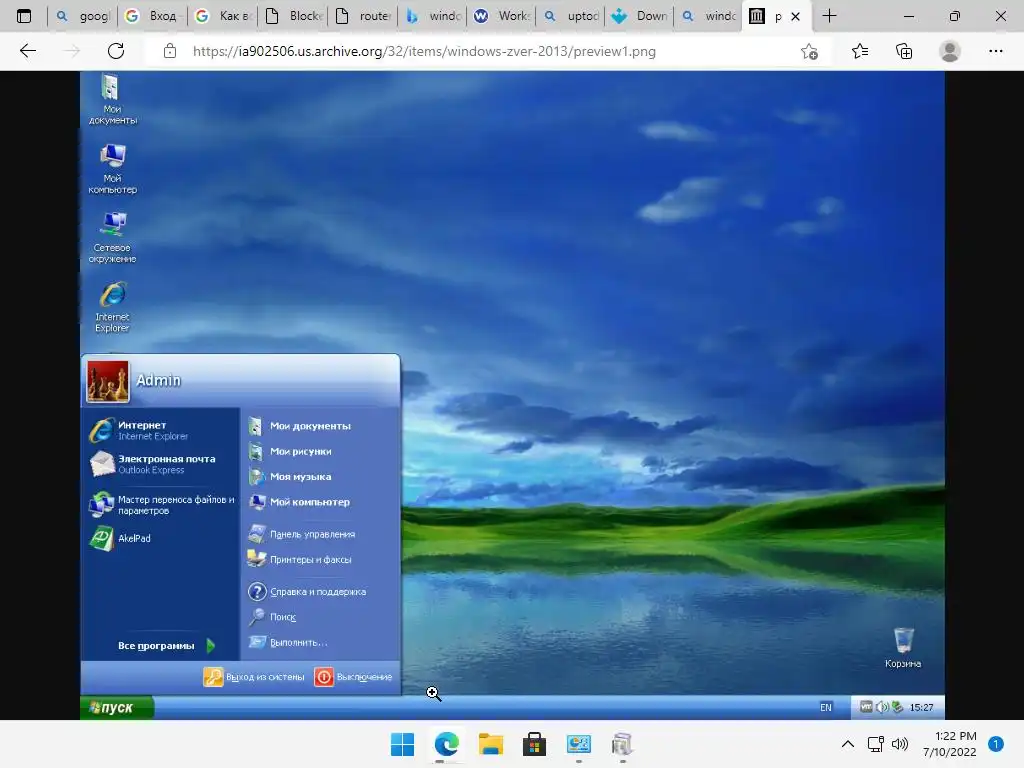Open Microsoft Edge from the taskbar

pyautogui.click(x=447, y=744)
